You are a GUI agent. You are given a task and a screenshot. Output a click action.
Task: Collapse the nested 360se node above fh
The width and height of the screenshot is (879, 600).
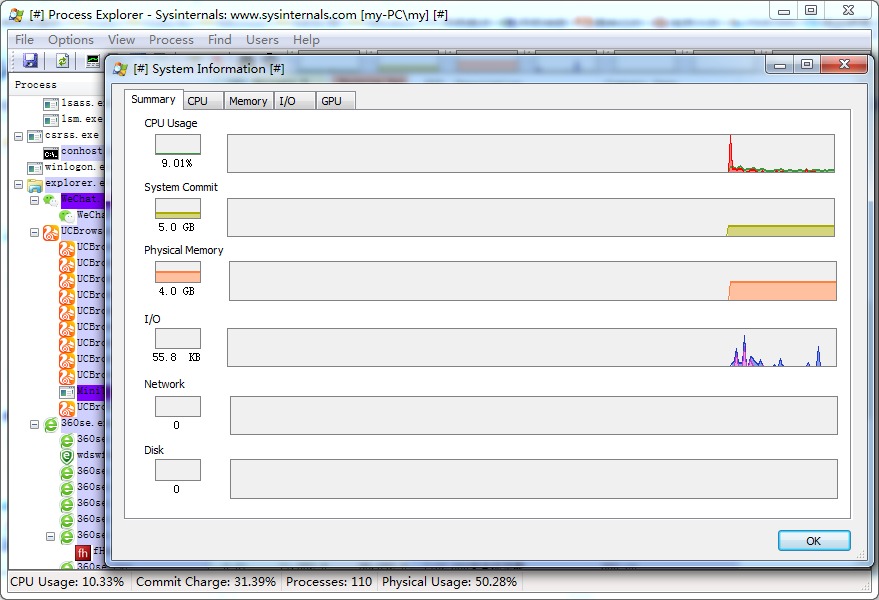[50, 537]
